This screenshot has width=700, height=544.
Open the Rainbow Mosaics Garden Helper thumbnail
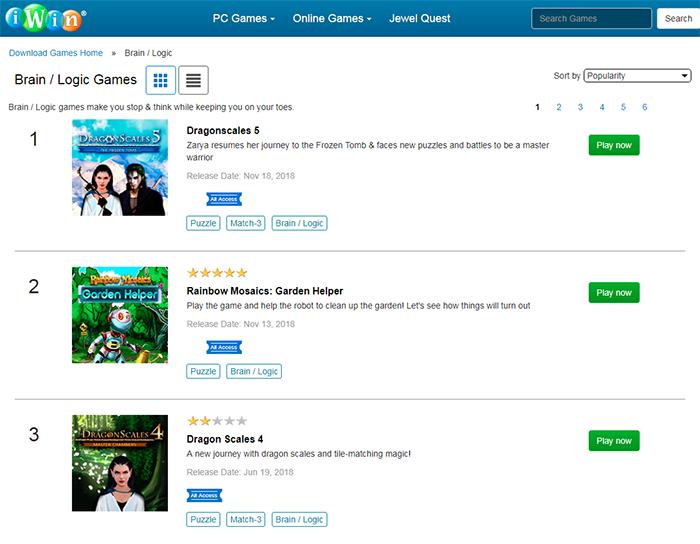120,315
